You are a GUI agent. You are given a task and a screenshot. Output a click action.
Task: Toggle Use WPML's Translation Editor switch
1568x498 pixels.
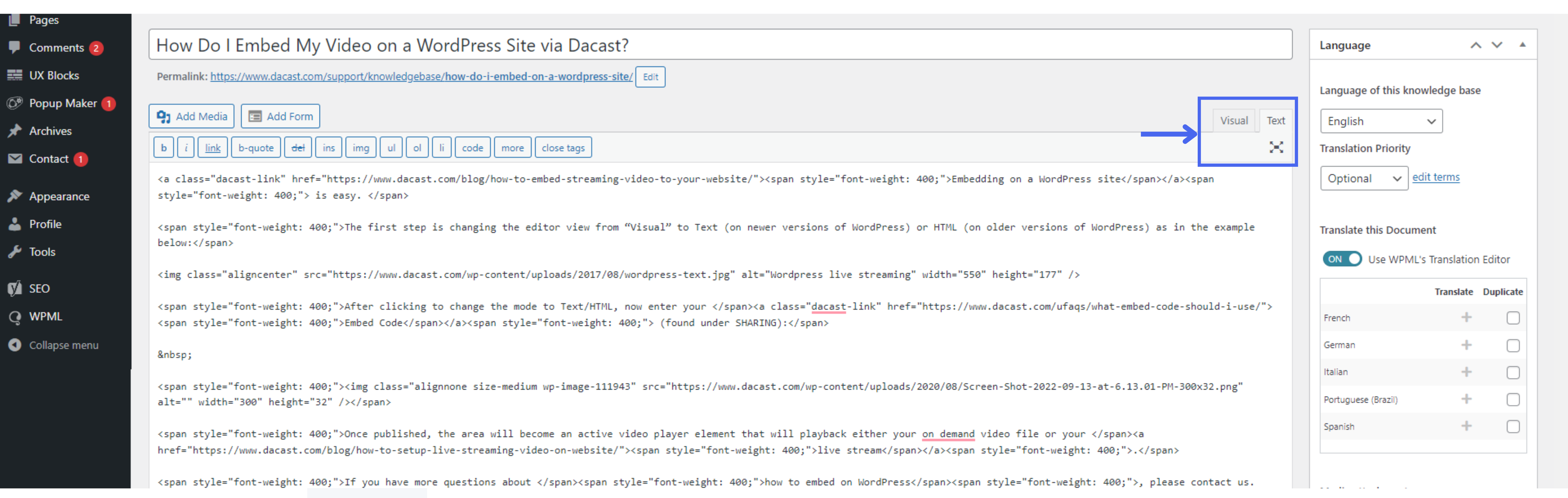(x=1342, y=259)
